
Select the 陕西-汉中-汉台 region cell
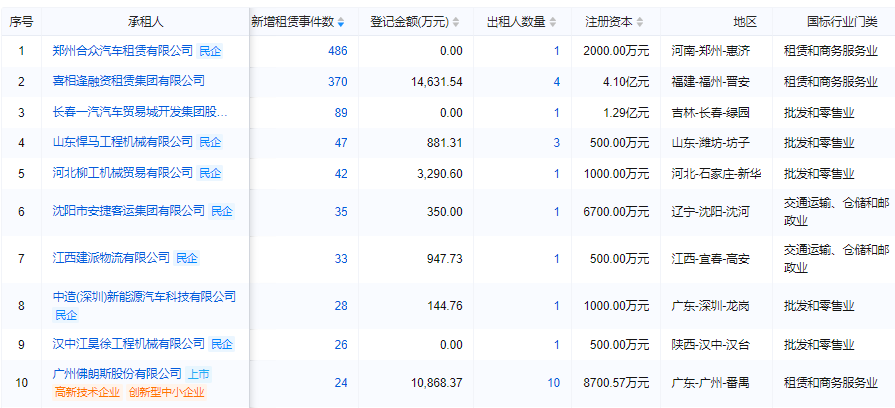[x=711, y=345]
